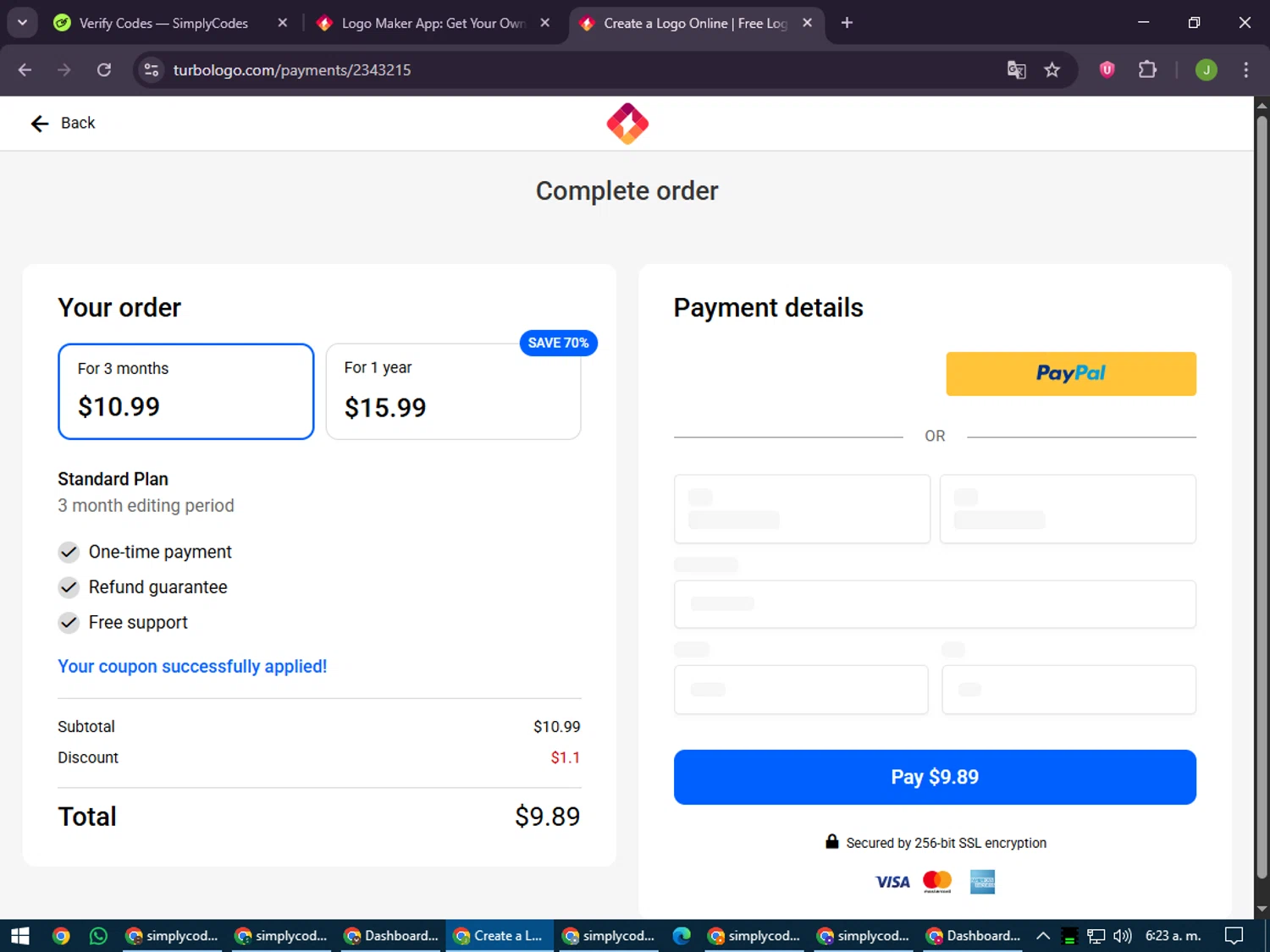Open the Chrome icon in the taskbar
This screenshot has width=1270, height=952.
tap(61, 936)
